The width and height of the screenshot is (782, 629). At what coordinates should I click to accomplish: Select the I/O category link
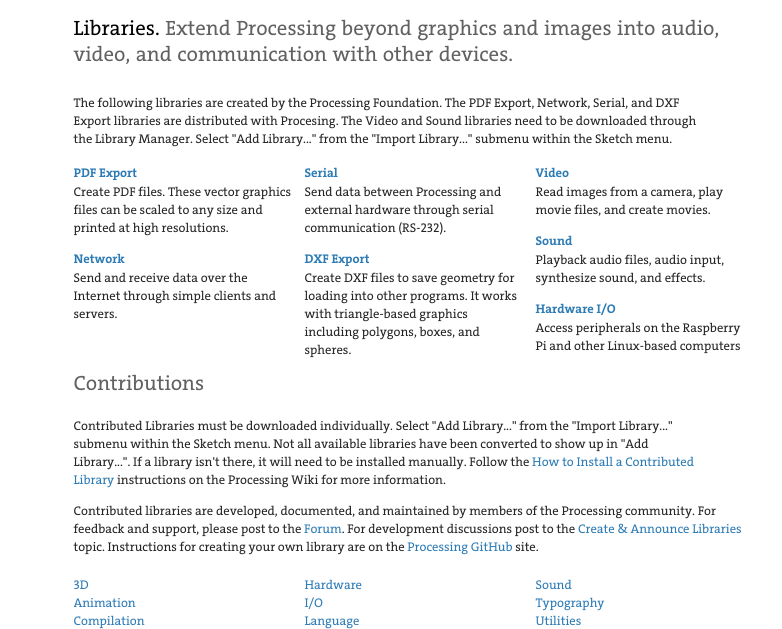(313, 603)
